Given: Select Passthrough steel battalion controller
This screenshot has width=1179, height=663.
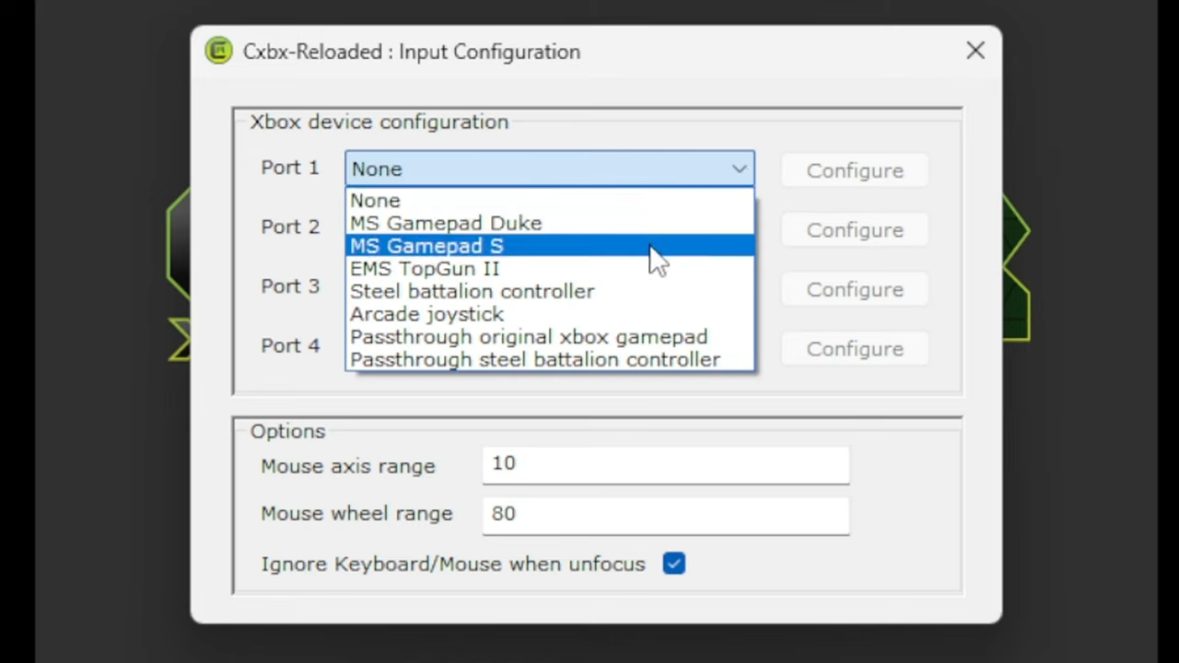Looking at the screenshot, I should tap(550, 359).
